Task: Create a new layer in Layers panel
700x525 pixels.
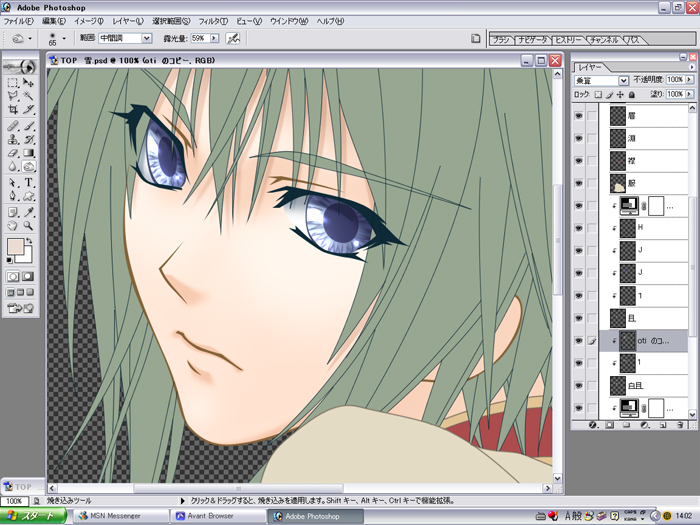Action: click(662, 425)
